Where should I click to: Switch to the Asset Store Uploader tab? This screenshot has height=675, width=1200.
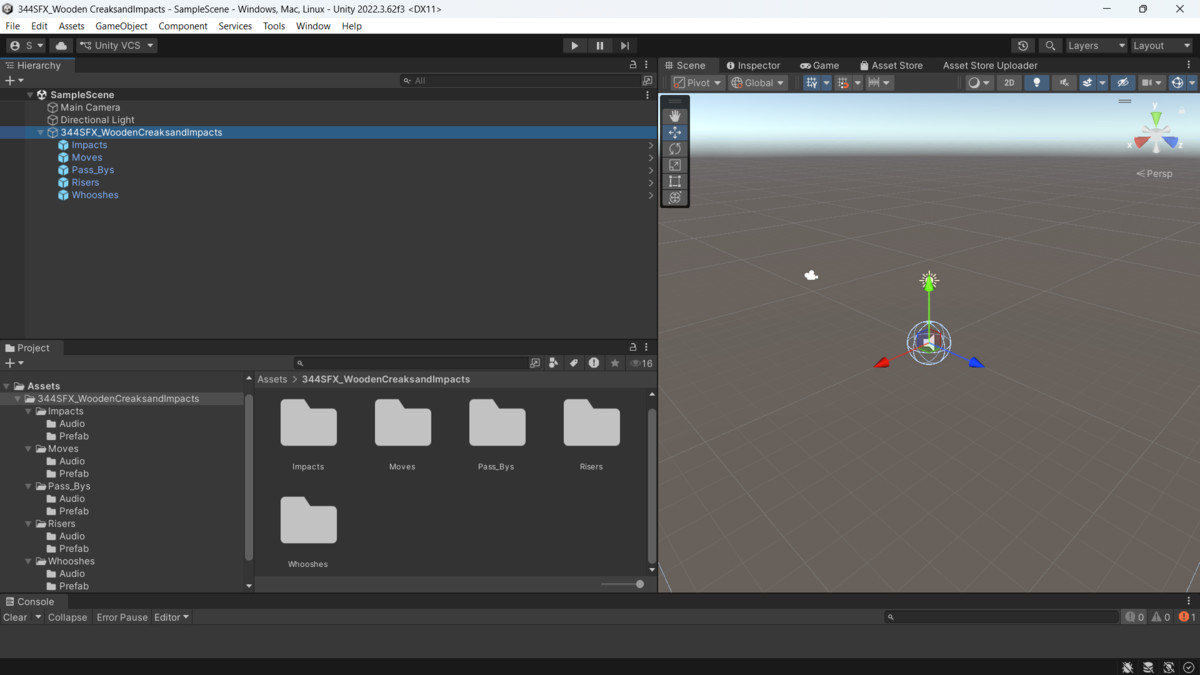pos(990,65)
